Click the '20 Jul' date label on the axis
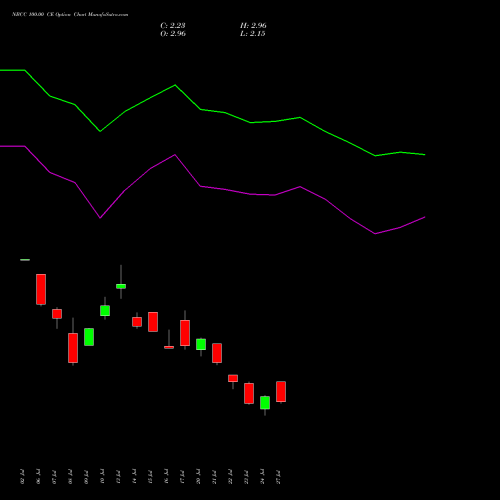500x500 pixels. 198,477
